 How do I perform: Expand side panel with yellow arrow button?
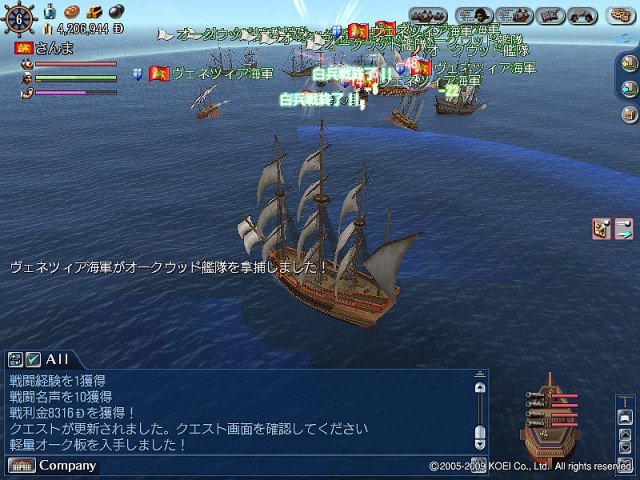pyautogui.click(x=629, y=64)
